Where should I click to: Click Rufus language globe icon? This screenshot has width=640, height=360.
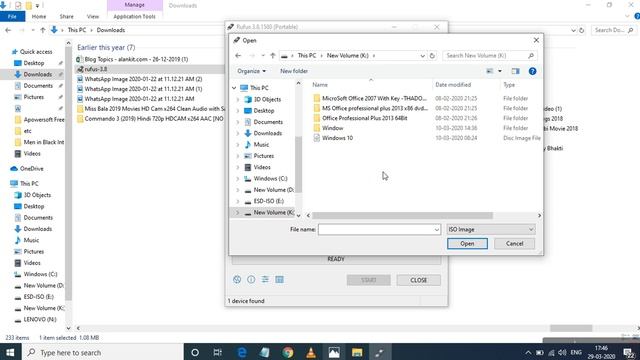coord(237,280)
